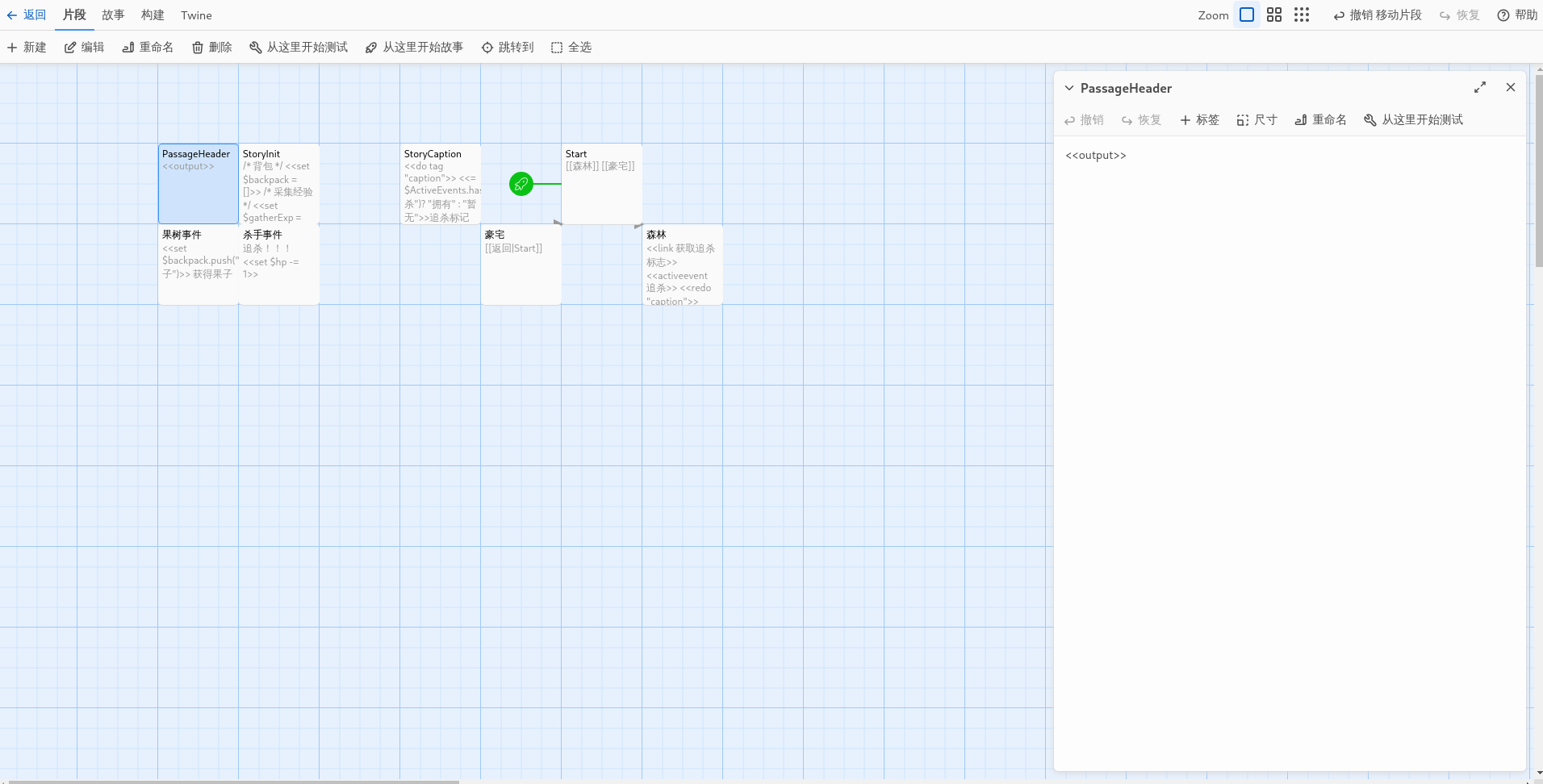
Task: Delete passage with 删除 trash icon
Action: (x=211, y=47)
